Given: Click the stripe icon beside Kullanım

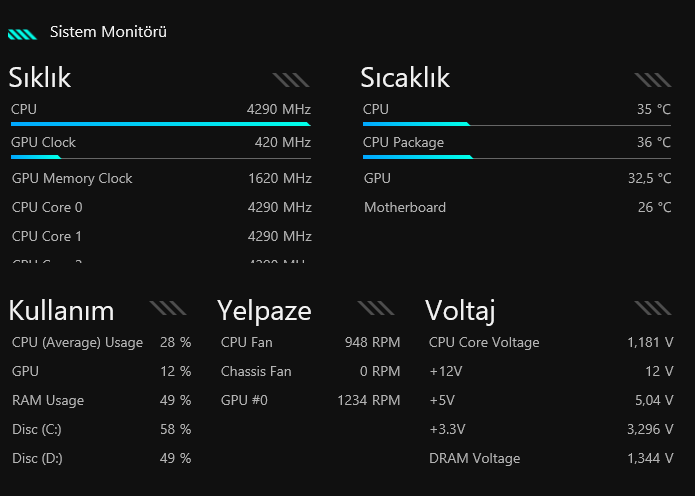Looking at the screenshot, I should click(x=167, y=308).
